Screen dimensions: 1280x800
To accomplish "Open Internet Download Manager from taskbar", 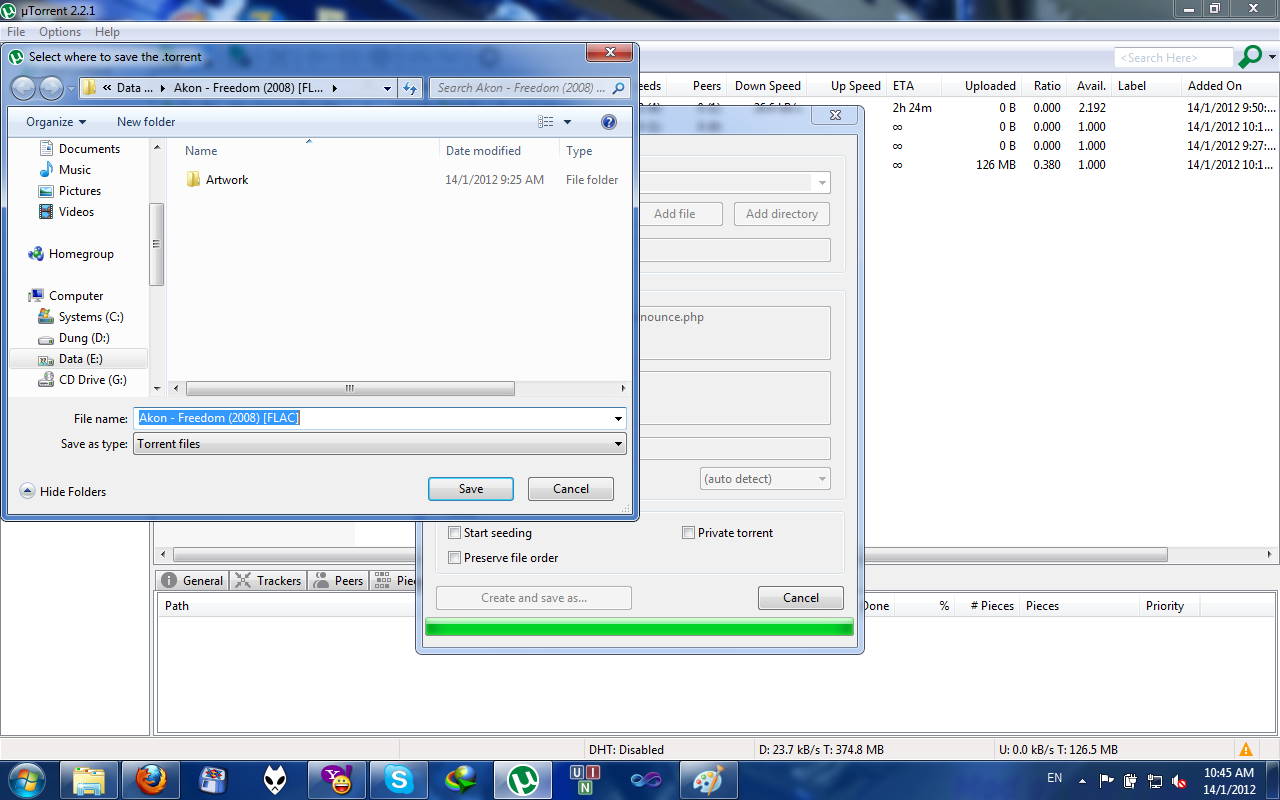I will point(460,779).
